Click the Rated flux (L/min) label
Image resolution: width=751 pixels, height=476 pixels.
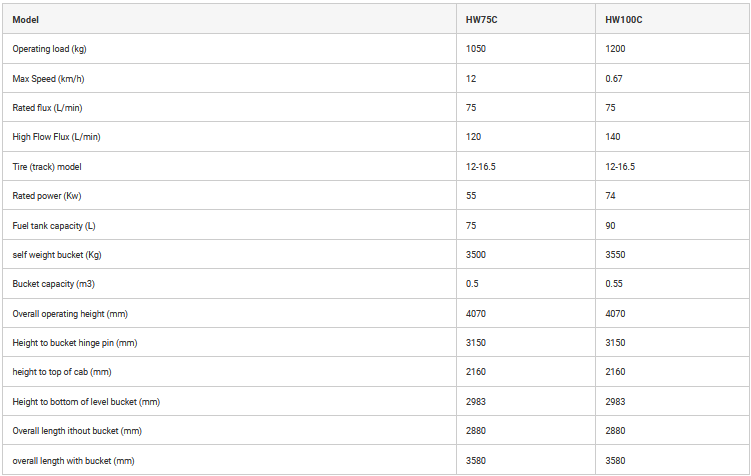coord(47,108)
